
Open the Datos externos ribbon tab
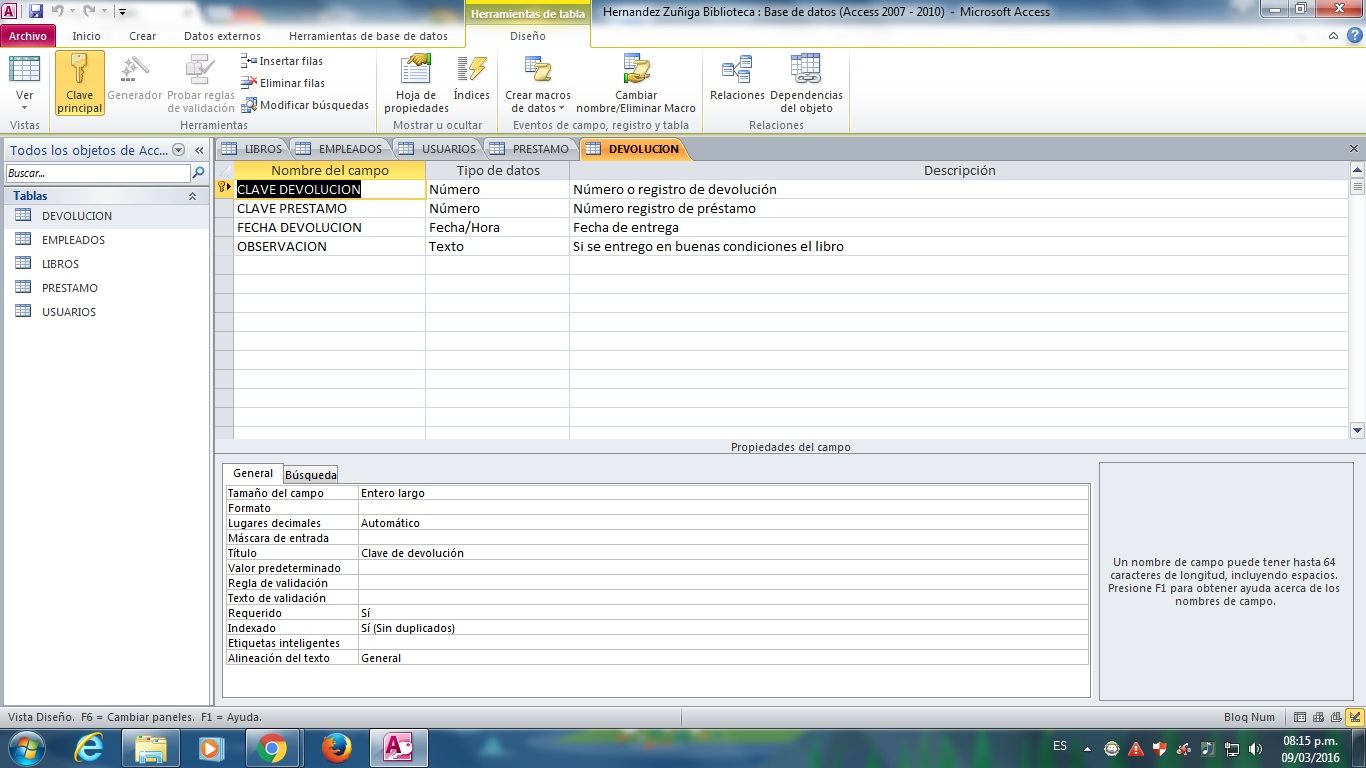[x=222, y=36]
